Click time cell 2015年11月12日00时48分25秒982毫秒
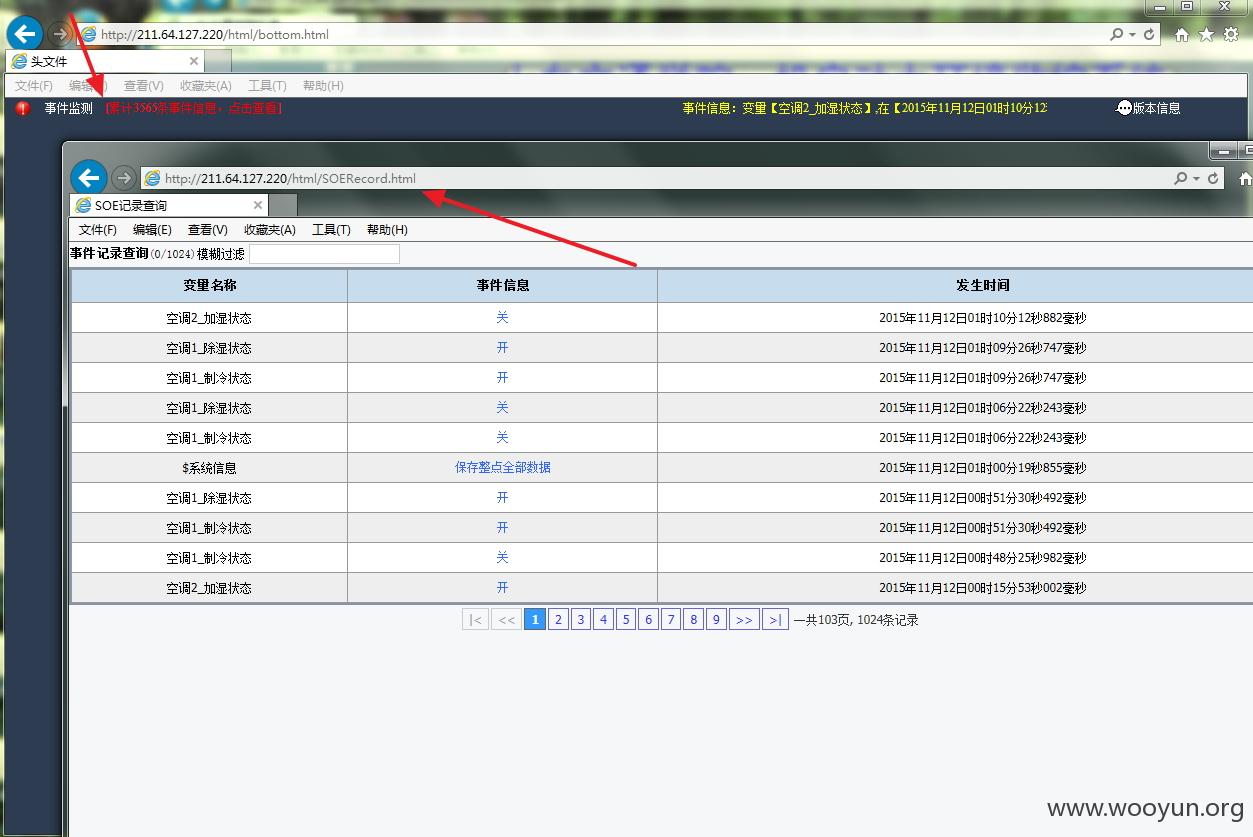The image size is (1253, 837). pyautogui.click(x=983, y=558)
